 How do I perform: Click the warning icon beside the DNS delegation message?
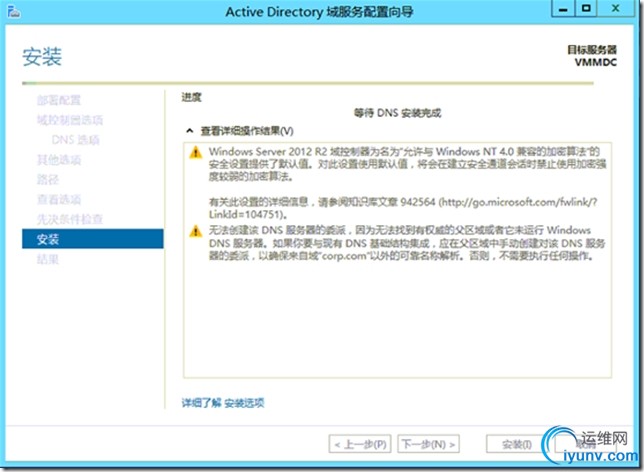click(x=196, y=231)
